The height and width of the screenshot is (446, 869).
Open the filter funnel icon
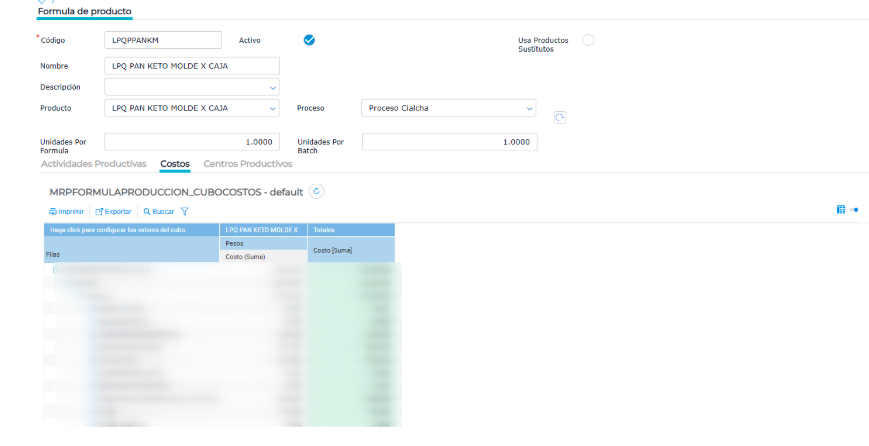pyautogui.click(x=184, y=212)
